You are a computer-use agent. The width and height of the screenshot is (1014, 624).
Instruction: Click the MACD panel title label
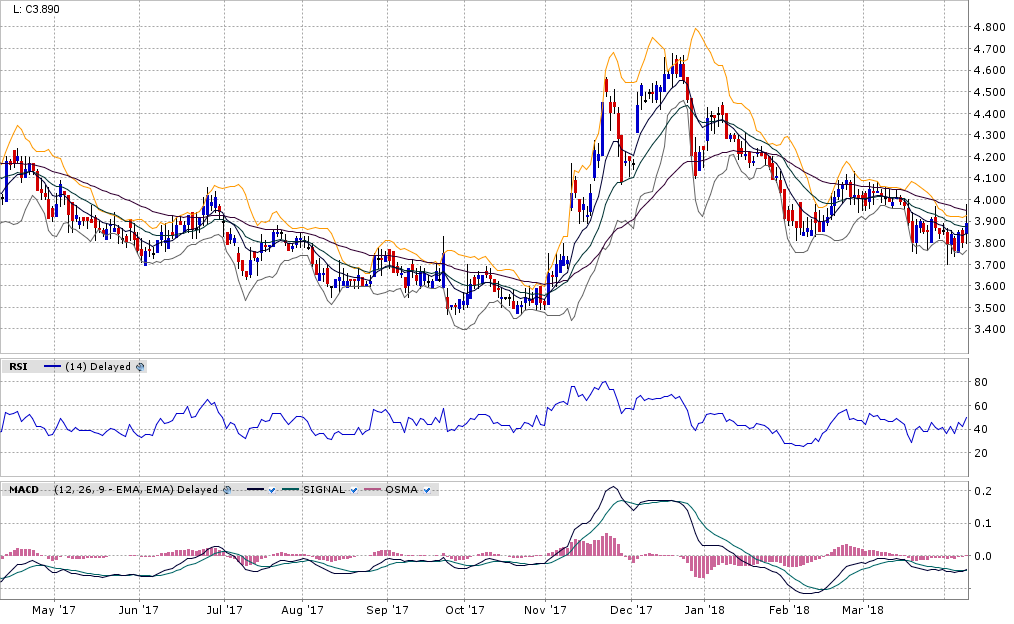tap(23, 490)
